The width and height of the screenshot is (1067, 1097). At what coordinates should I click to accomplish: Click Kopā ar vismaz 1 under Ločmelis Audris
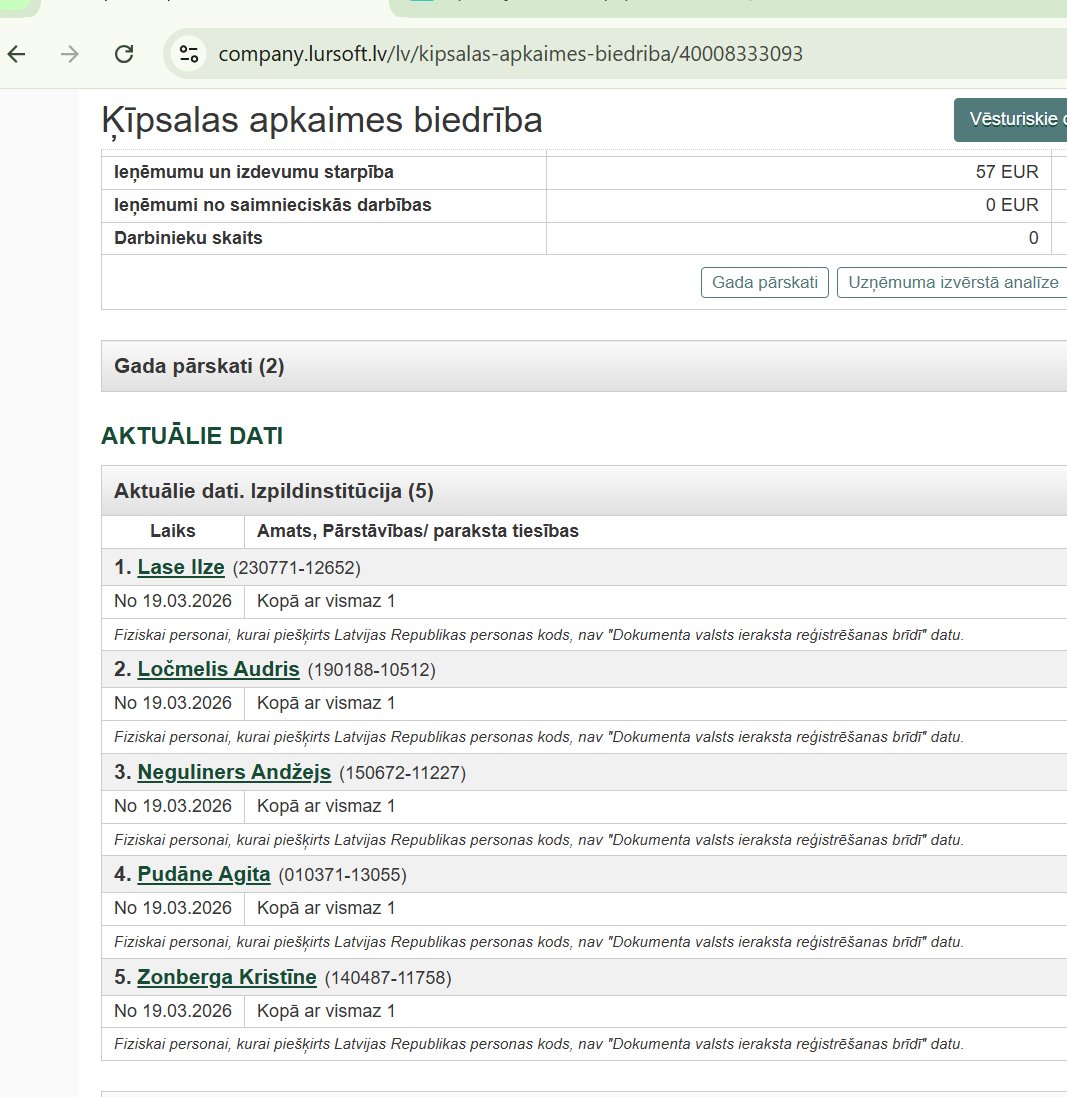pyautogui.click(x=326, y=703)
